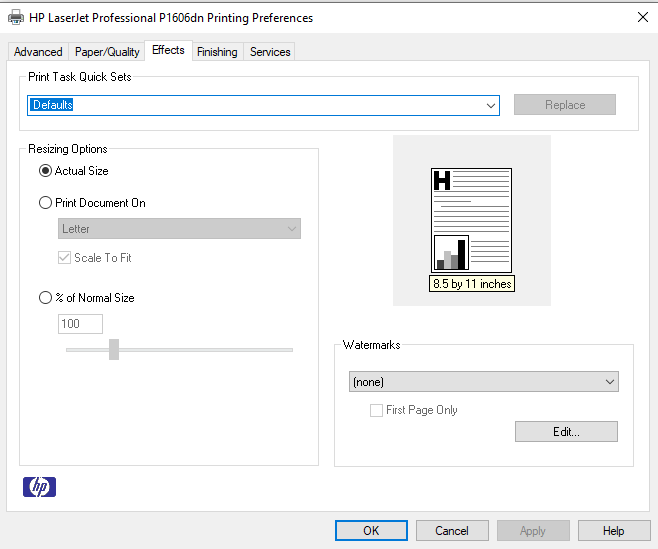Screen dimensions: 658x549
Task: Switch to the Paper/Quality tab
Action: (x=107, y=52)
